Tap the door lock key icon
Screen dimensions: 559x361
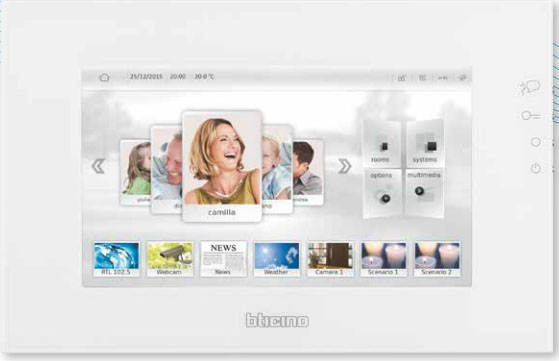pos(530,116)
